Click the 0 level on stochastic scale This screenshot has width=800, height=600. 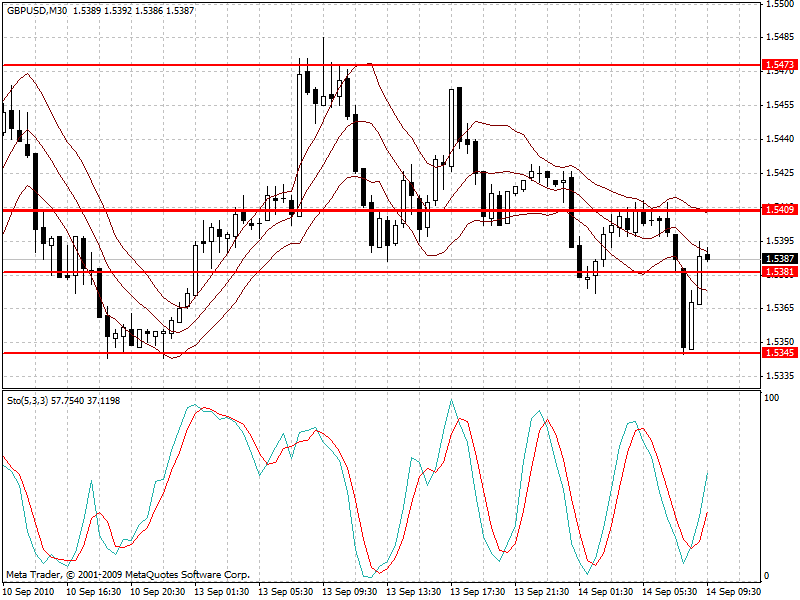click(767, 576)
